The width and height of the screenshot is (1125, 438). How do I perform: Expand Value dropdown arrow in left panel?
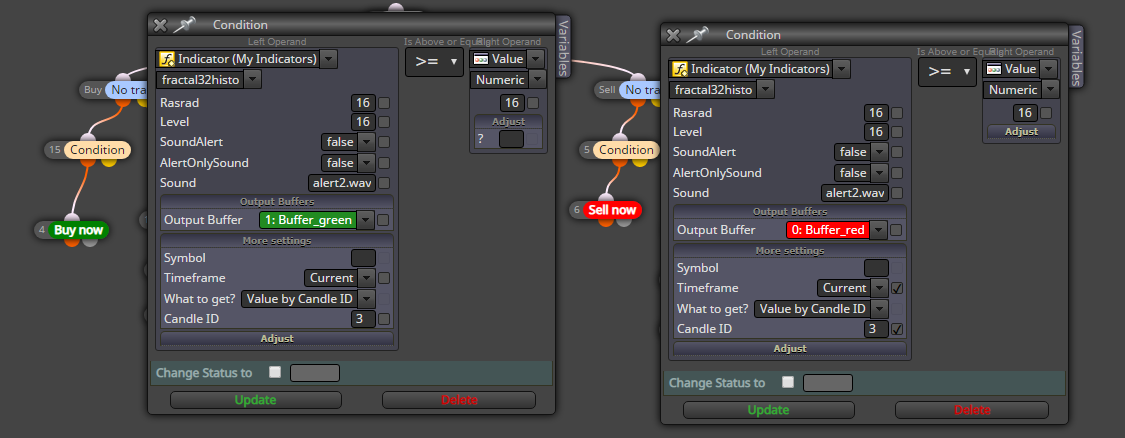[x=536, y=59]
